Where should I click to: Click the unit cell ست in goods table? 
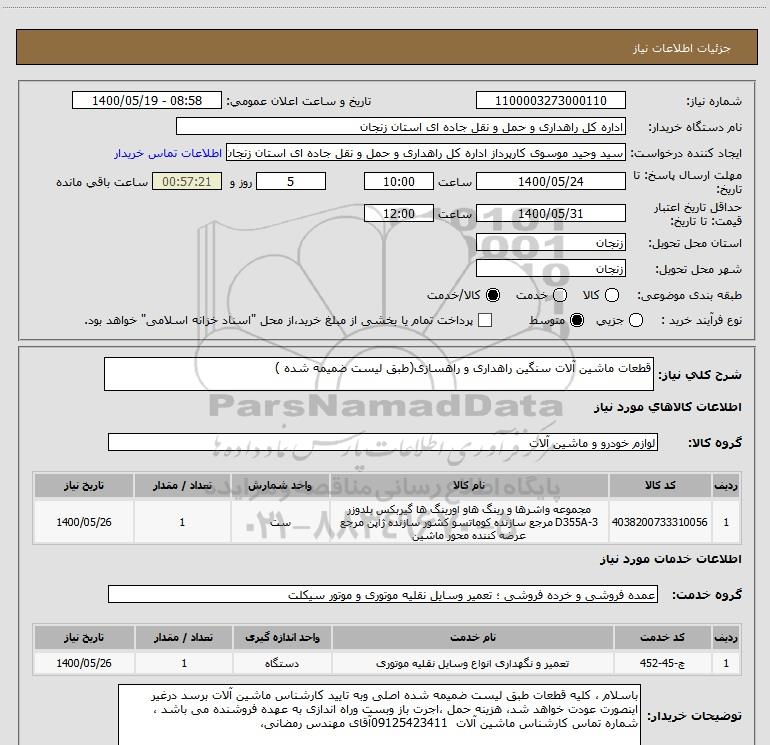280,522
